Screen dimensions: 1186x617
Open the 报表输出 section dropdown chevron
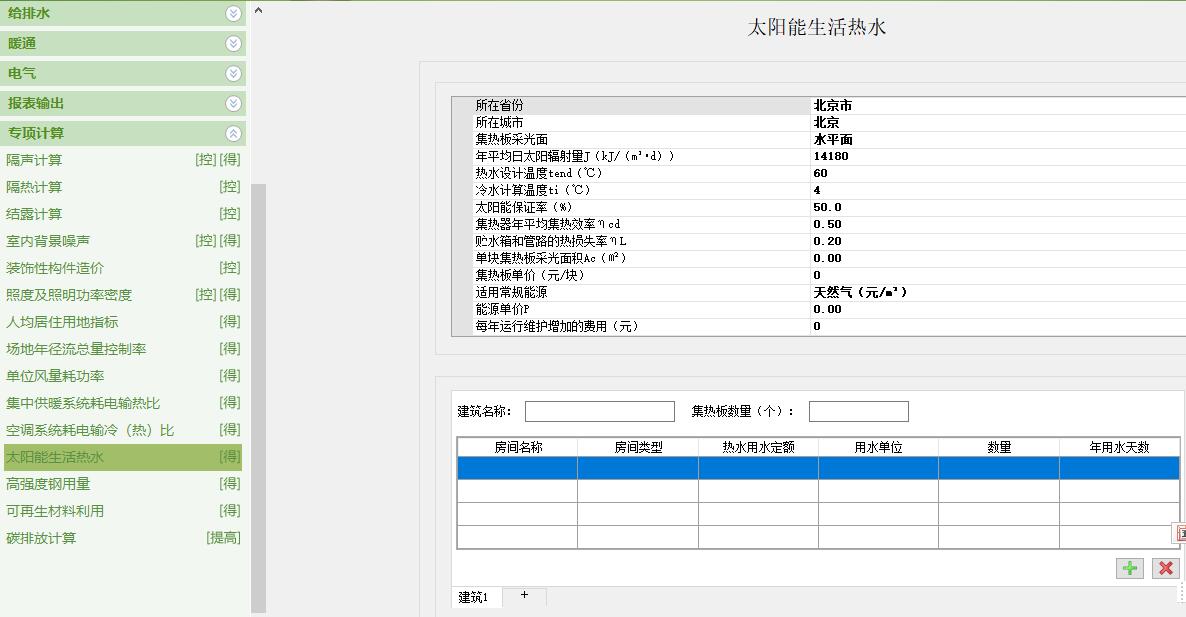pyautogui.click(x=232, y=103)
